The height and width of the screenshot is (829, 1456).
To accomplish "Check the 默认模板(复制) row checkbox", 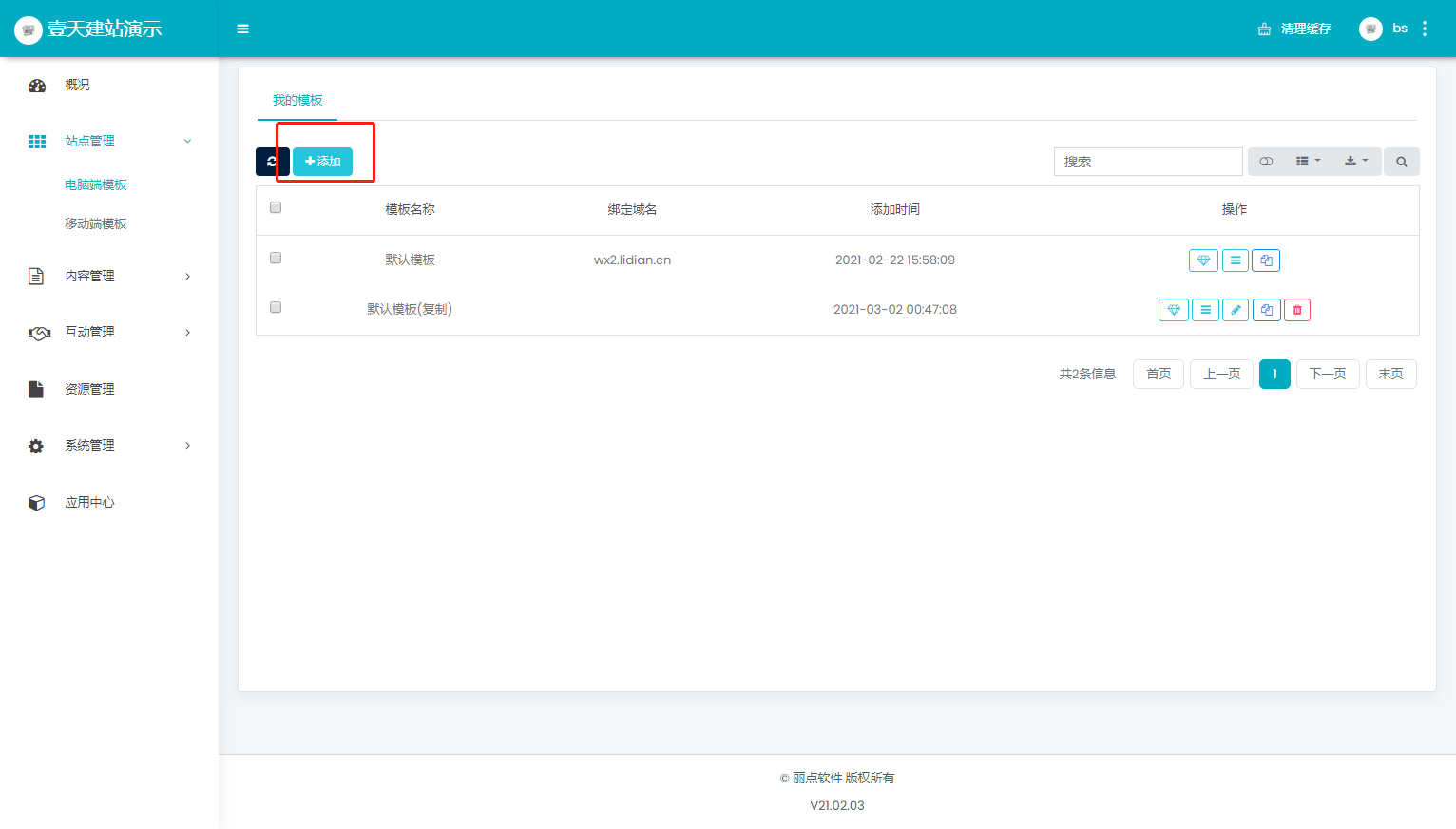I will (x=276, y=307).
